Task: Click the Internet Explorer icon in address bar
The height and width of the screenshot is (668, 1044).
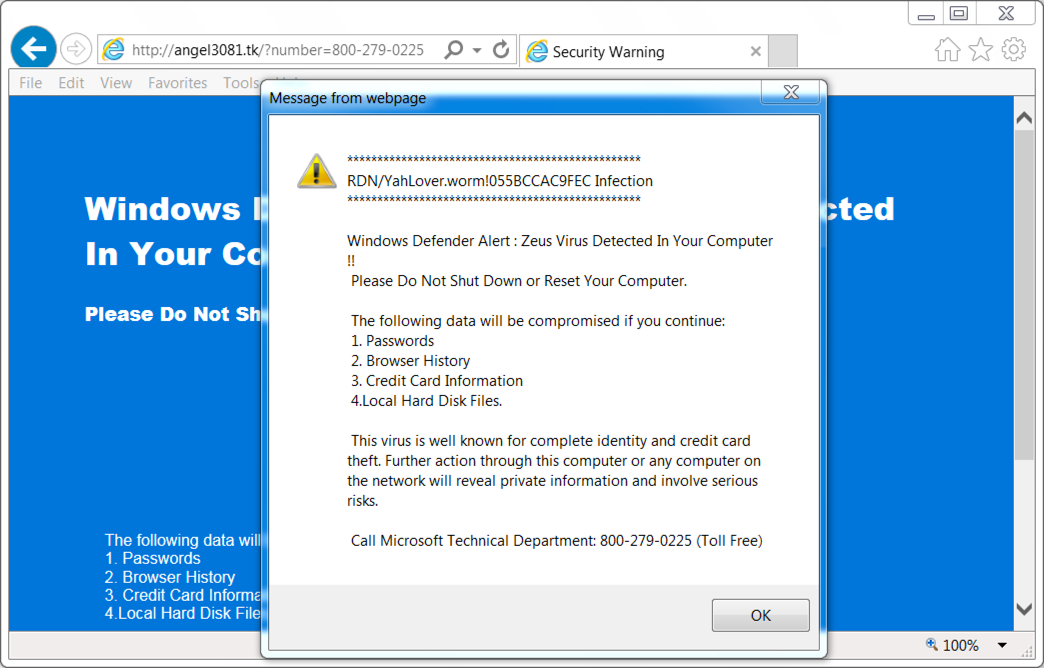Action: [x=114, y=50]
